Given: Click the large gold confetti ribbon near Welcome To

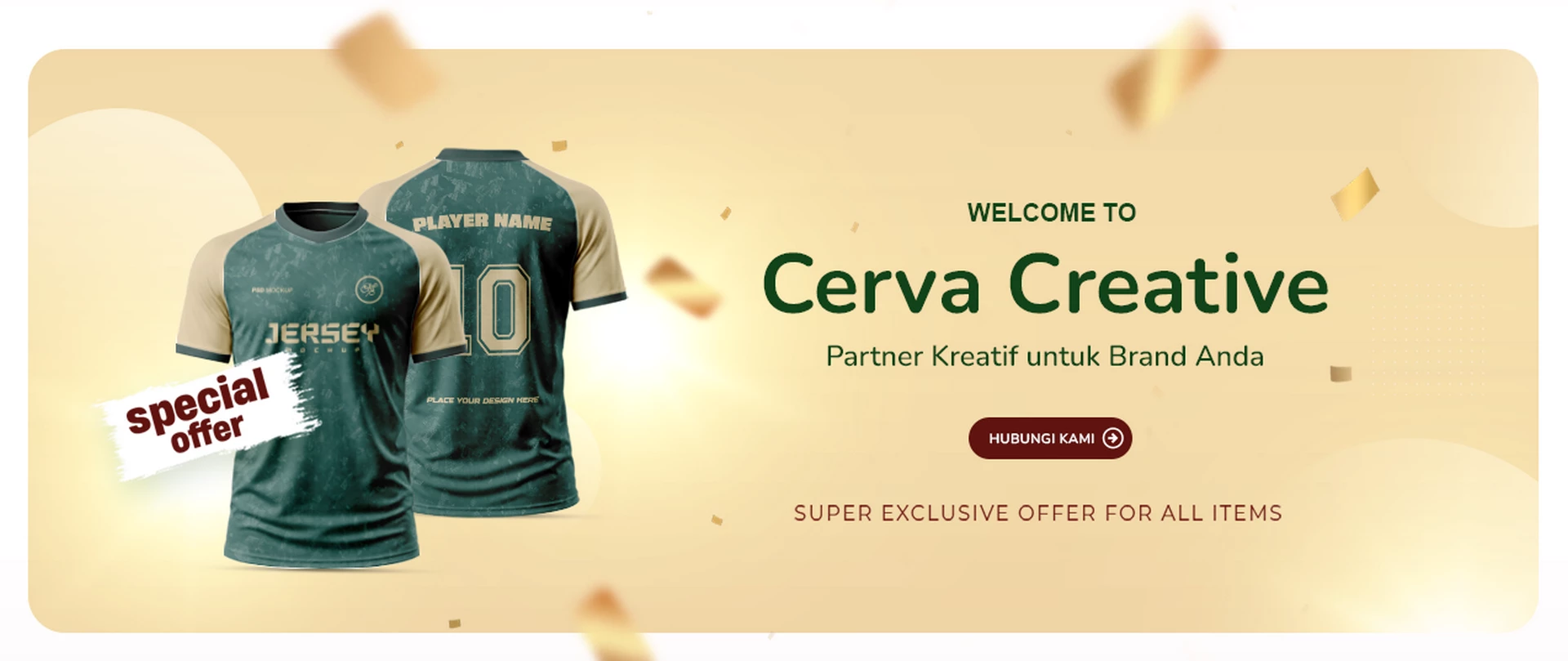Looking at the screenshot, I should (1355, 194).
